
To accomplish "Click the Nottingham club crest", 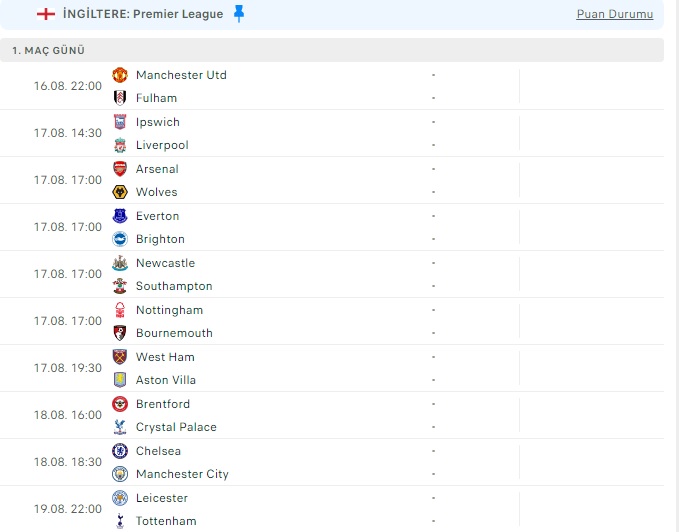I will point(120,310).
